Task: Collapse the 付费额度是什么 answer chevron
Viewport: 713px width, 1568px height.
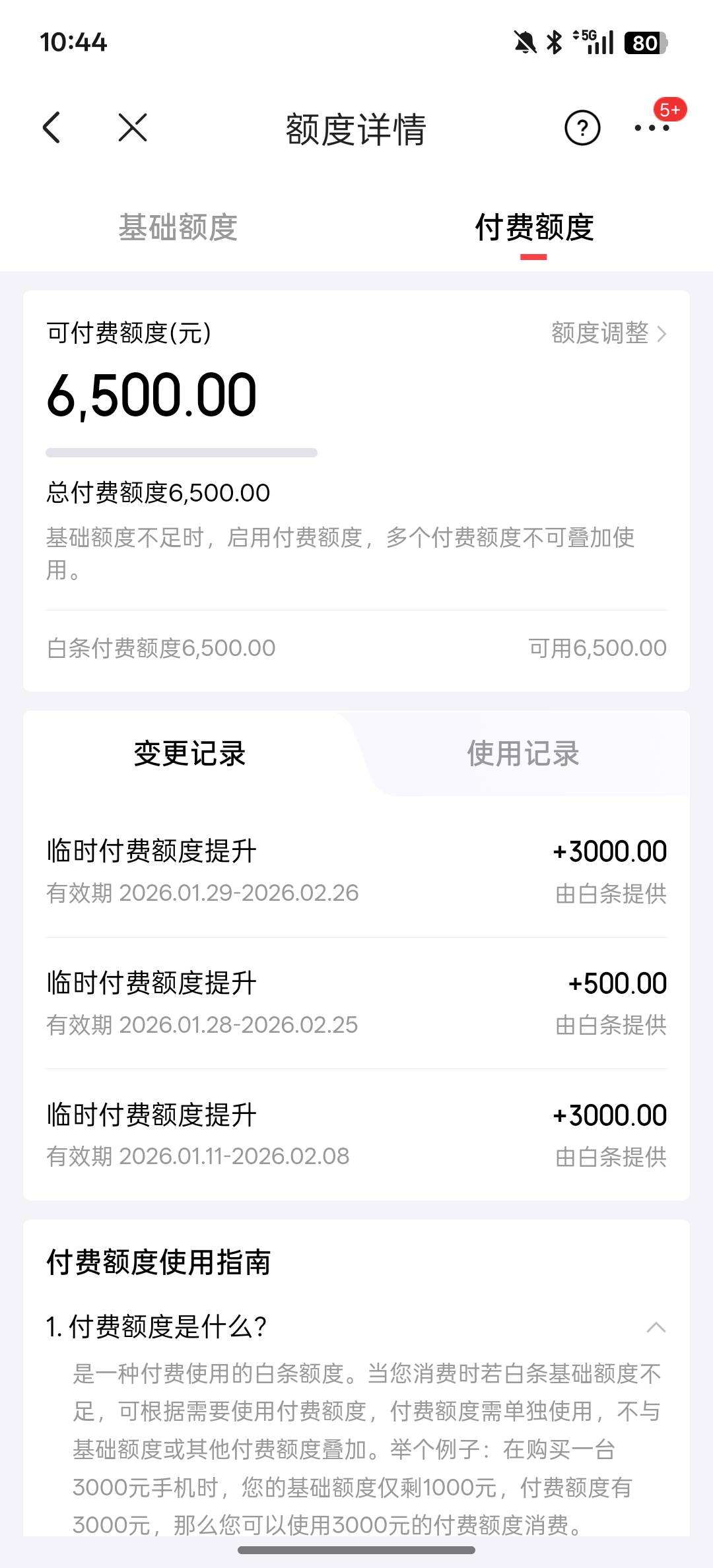Action: click(x=656, y=1327)
